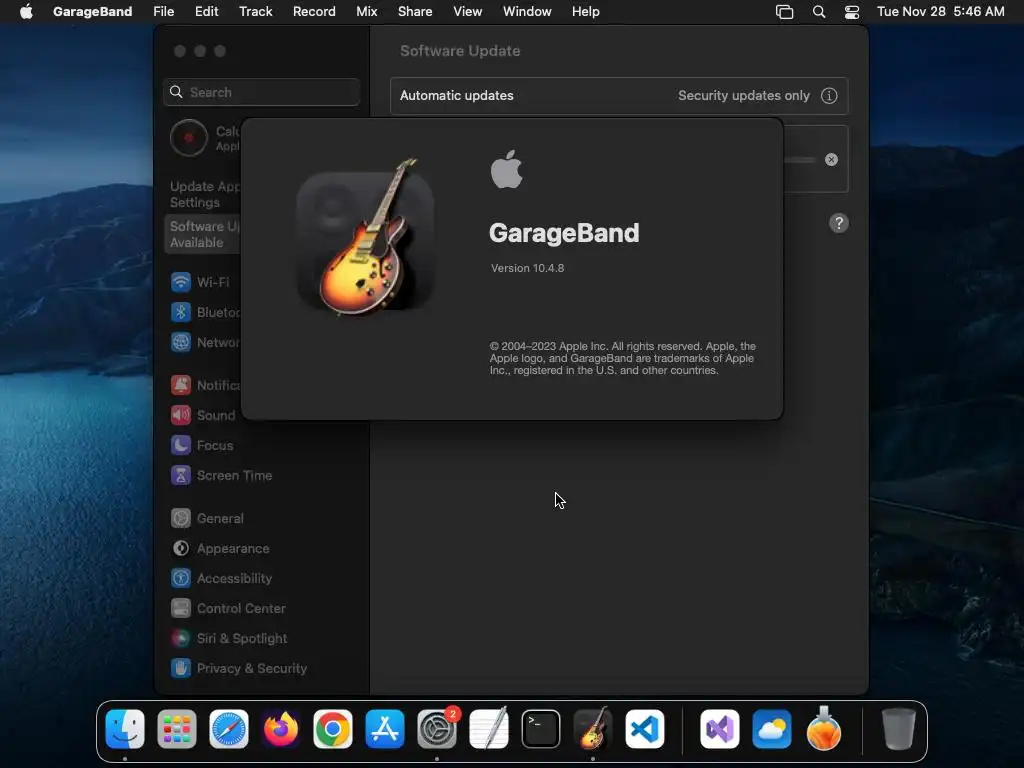Open Launchpad from the Dock

coord(177,729)
